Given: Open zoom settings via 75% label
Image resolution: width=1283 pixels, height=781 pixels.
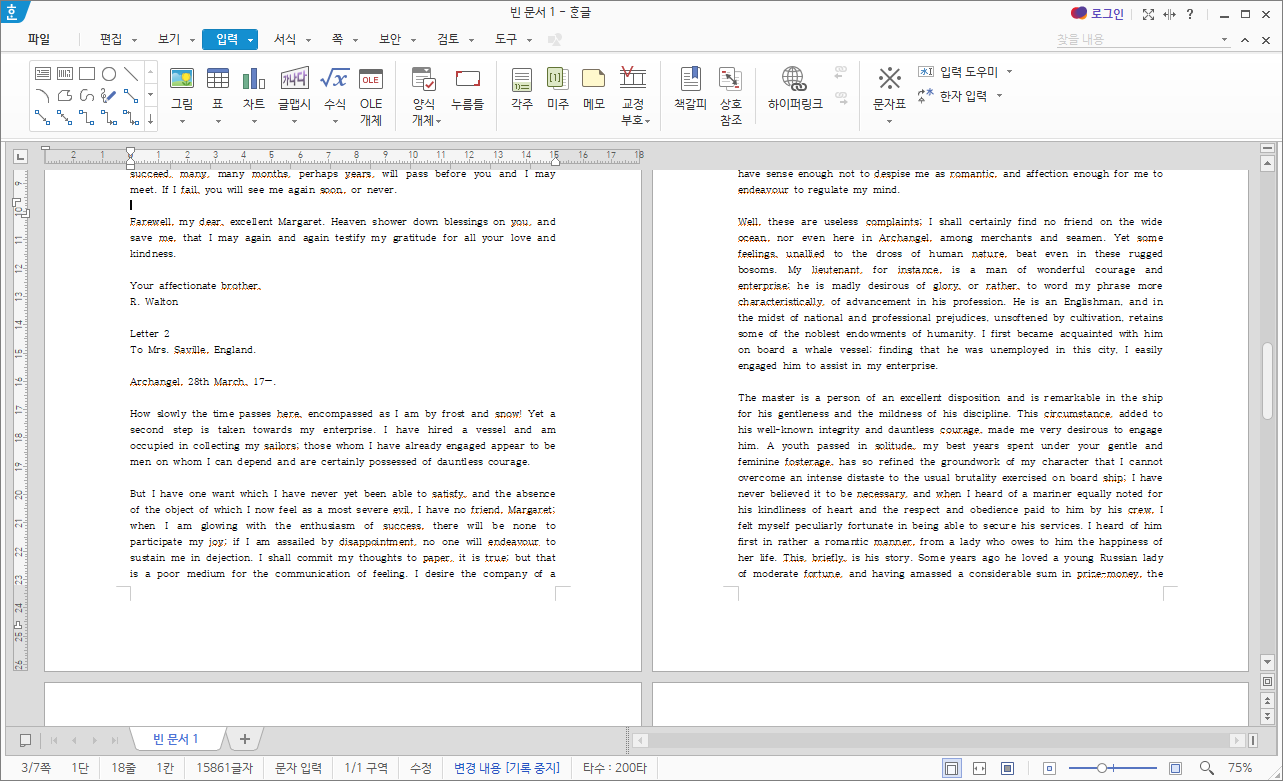Looking at the screenshot, I should 1240,768.
